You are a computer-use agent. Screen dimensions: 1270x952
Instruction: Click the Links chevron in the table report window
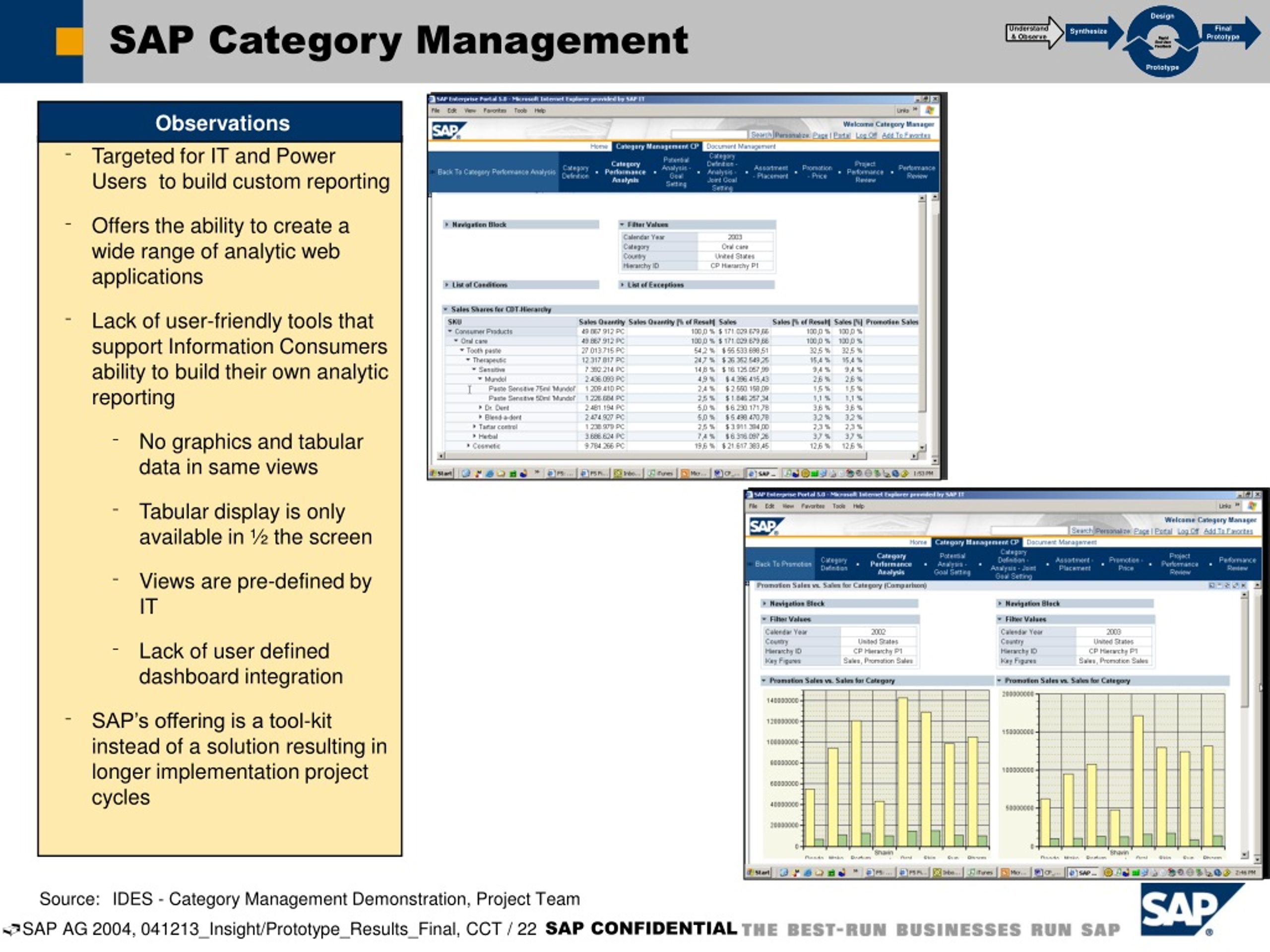pyautogui.click(x=915, y=110)
